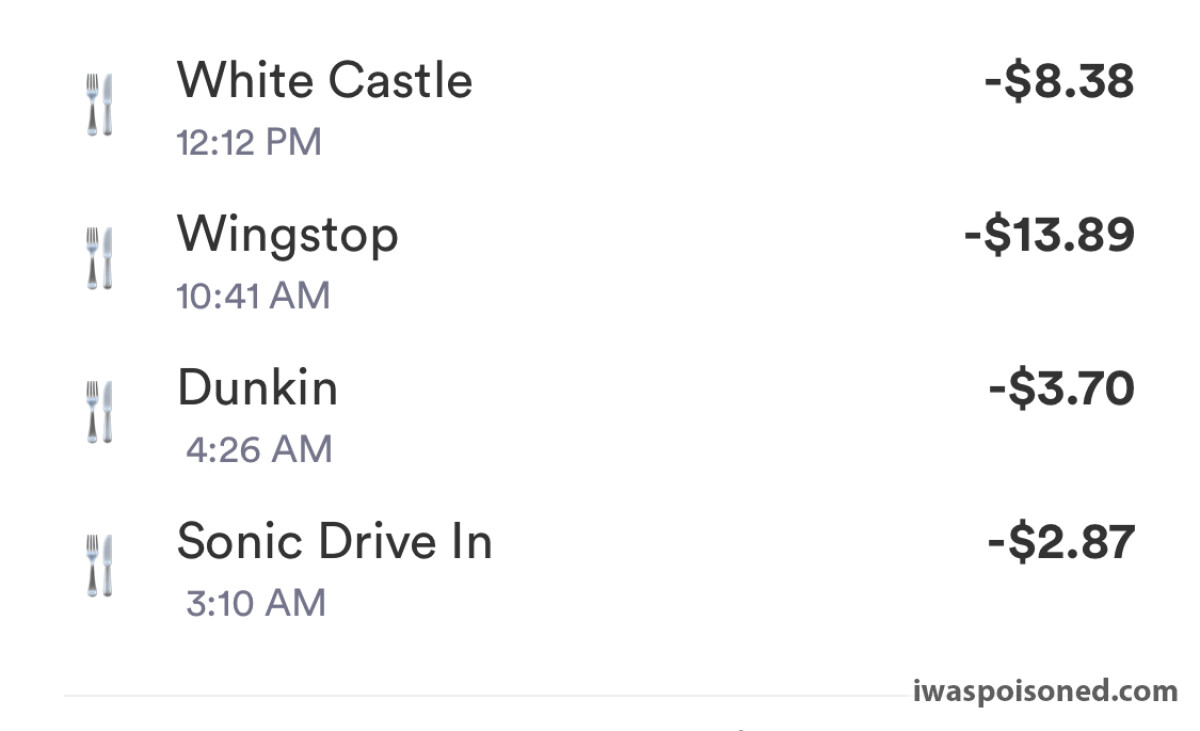Select the Dunkin merchant name
Viewport: 1200px width, 731px height.
(258, 387)
